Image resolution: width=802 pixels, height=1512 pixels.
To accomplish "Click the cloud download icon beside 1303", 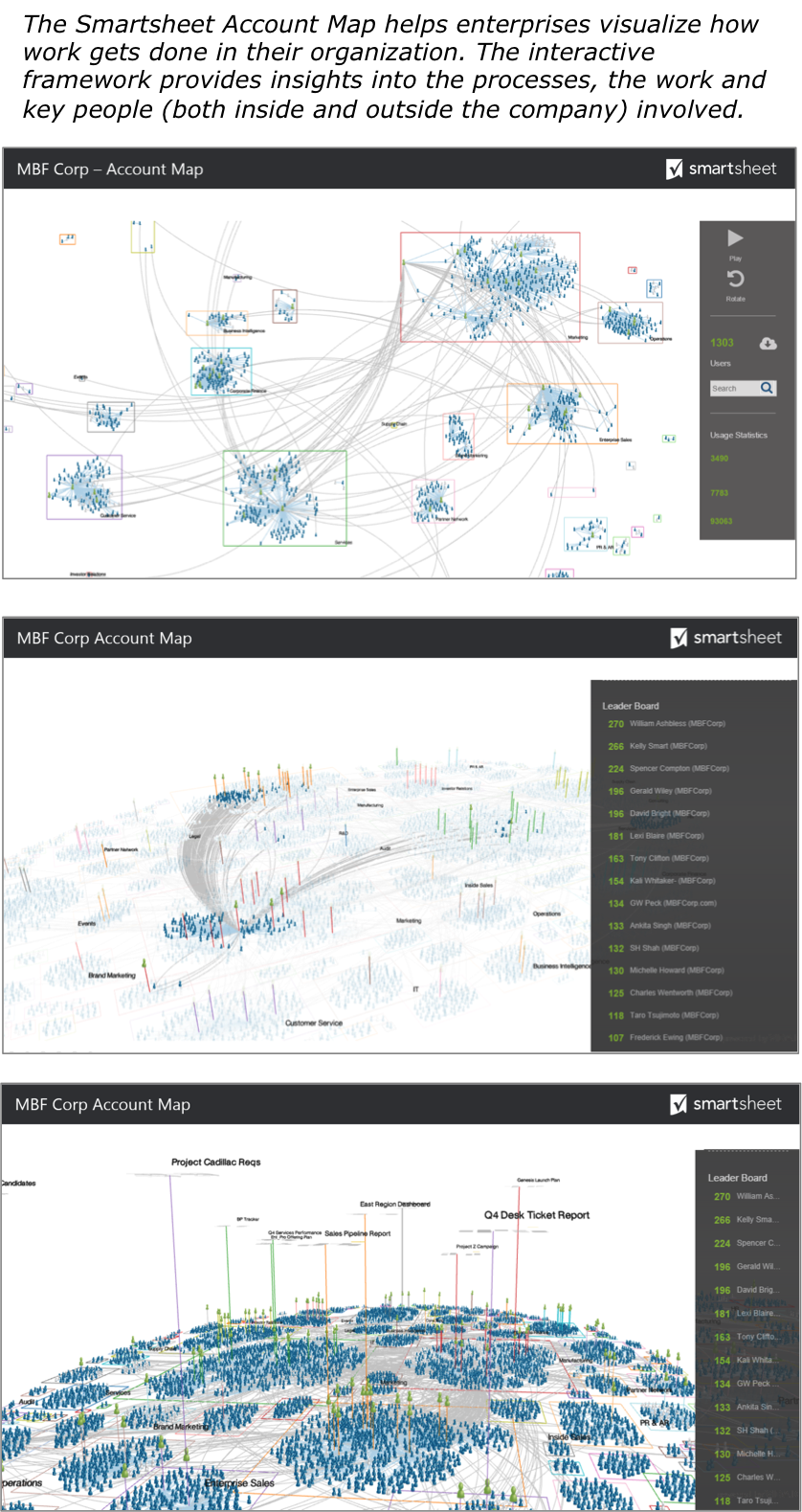I will click(768, 343).
